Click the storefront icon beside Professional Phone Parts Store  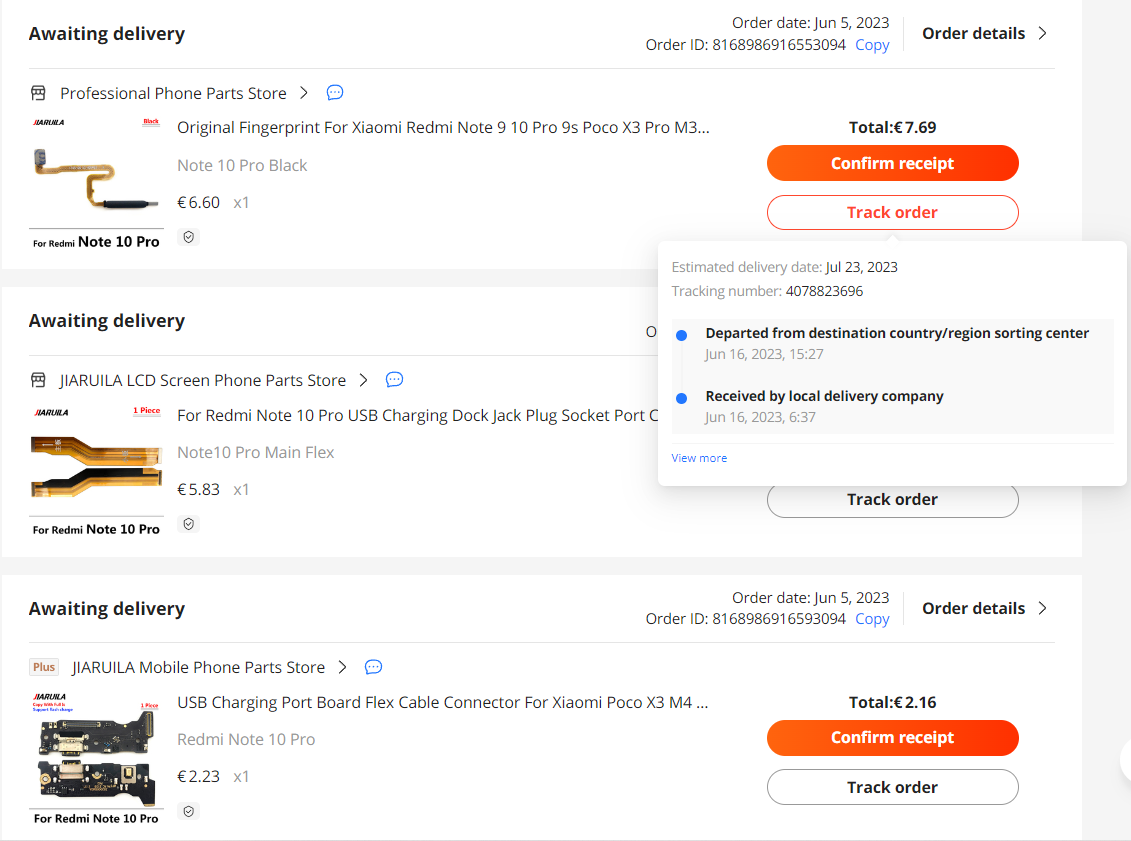[38, 93]
